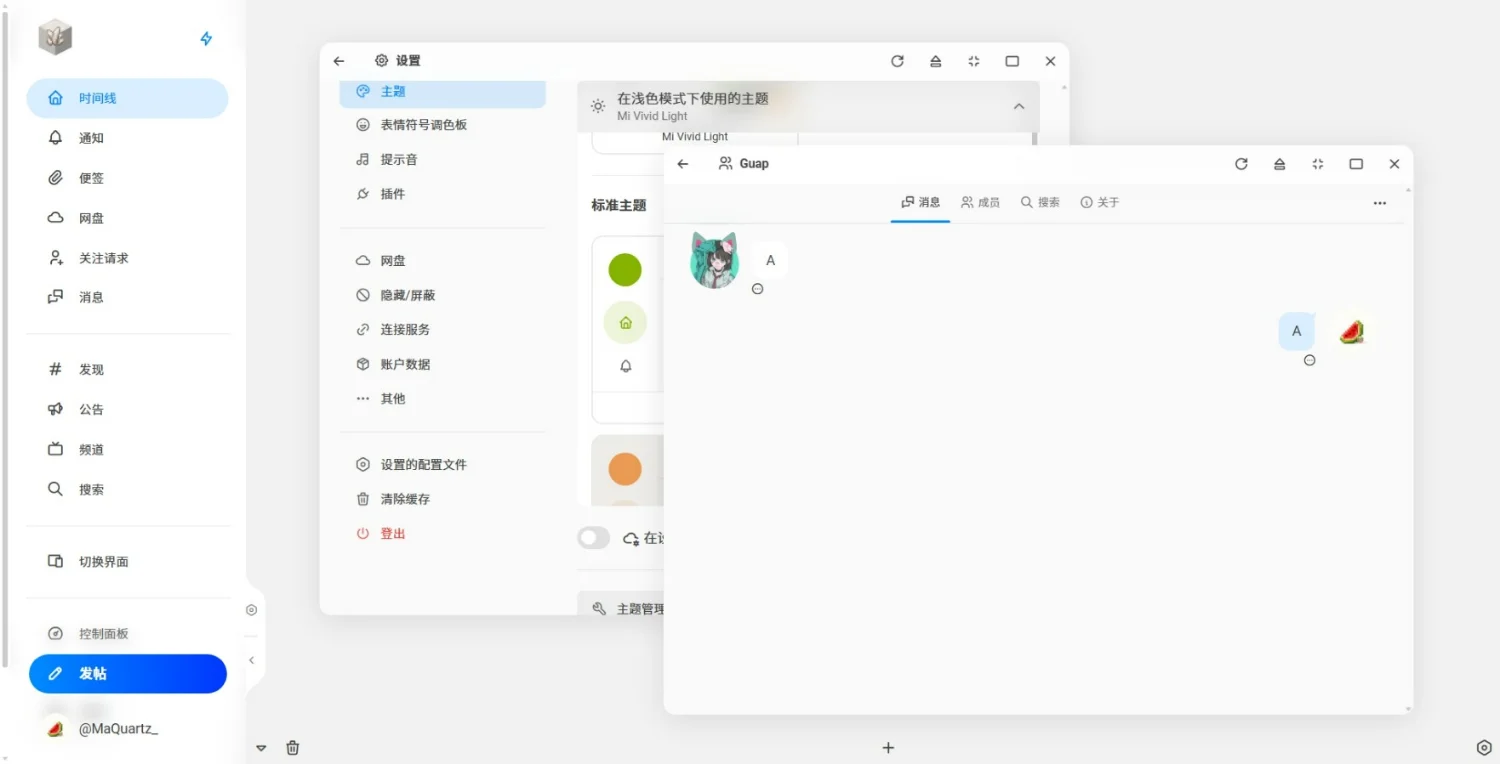Screen dimensions: 1500x764
Task: Open 搜索 search in sidebar
Action: click(x=127, y=489)
